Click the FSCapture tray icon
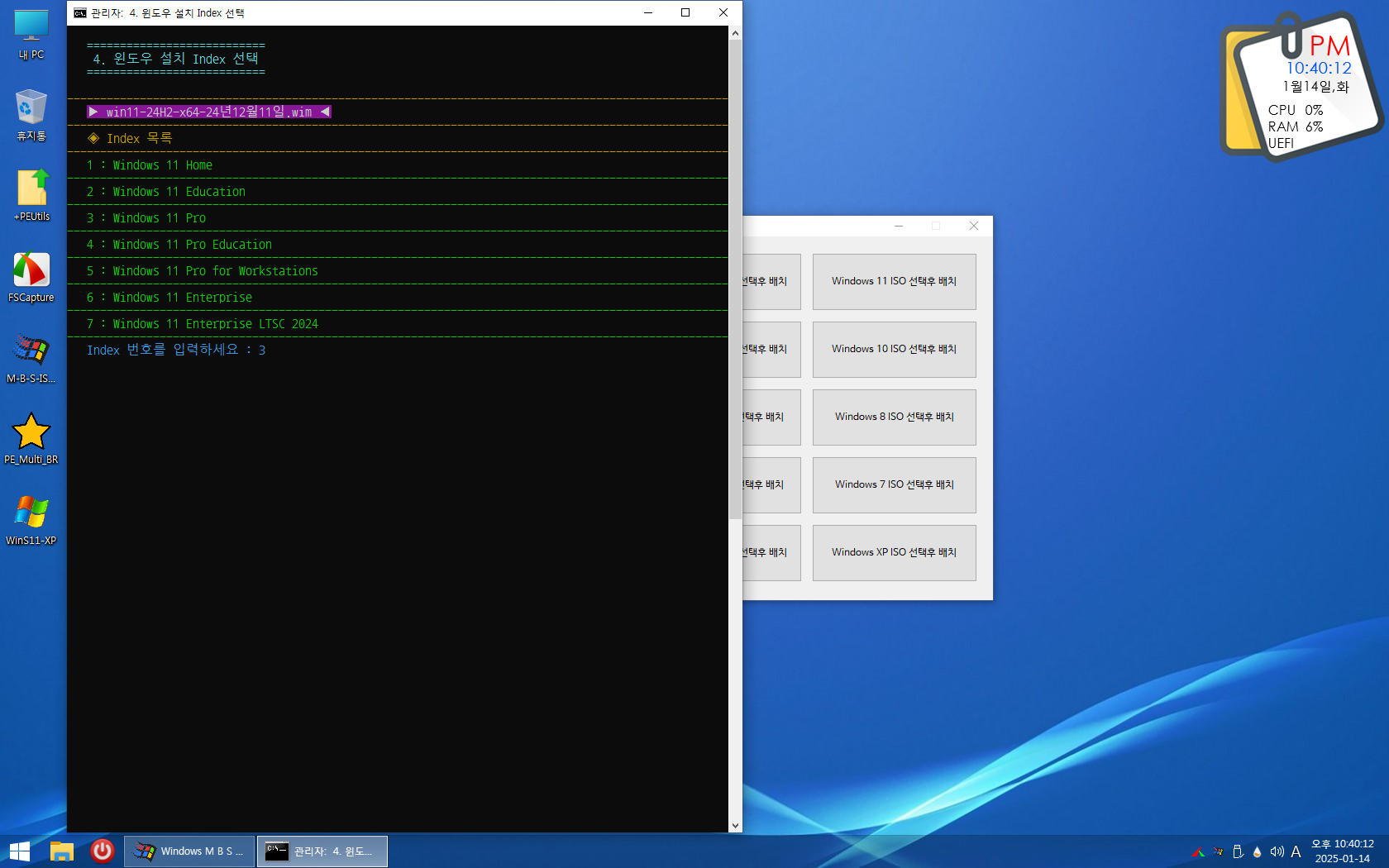The width and height of the screenshot is (1389, 868). [x=1198, y=851]
